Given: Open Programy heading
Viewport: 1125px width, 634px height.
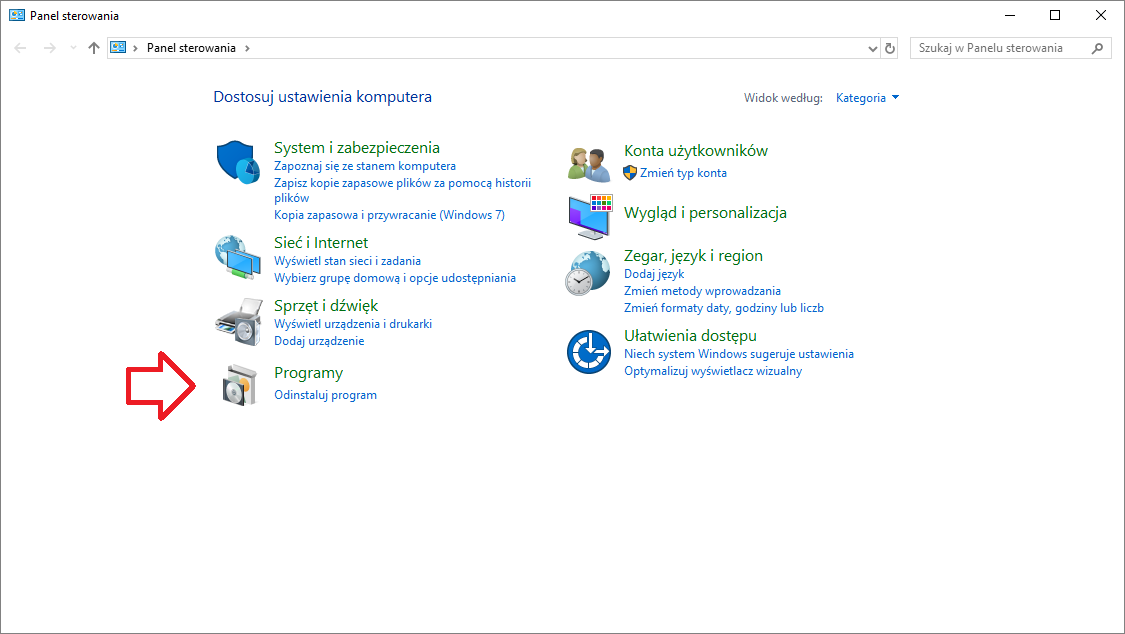Looking at the screenshot, I should pos(309,373).
